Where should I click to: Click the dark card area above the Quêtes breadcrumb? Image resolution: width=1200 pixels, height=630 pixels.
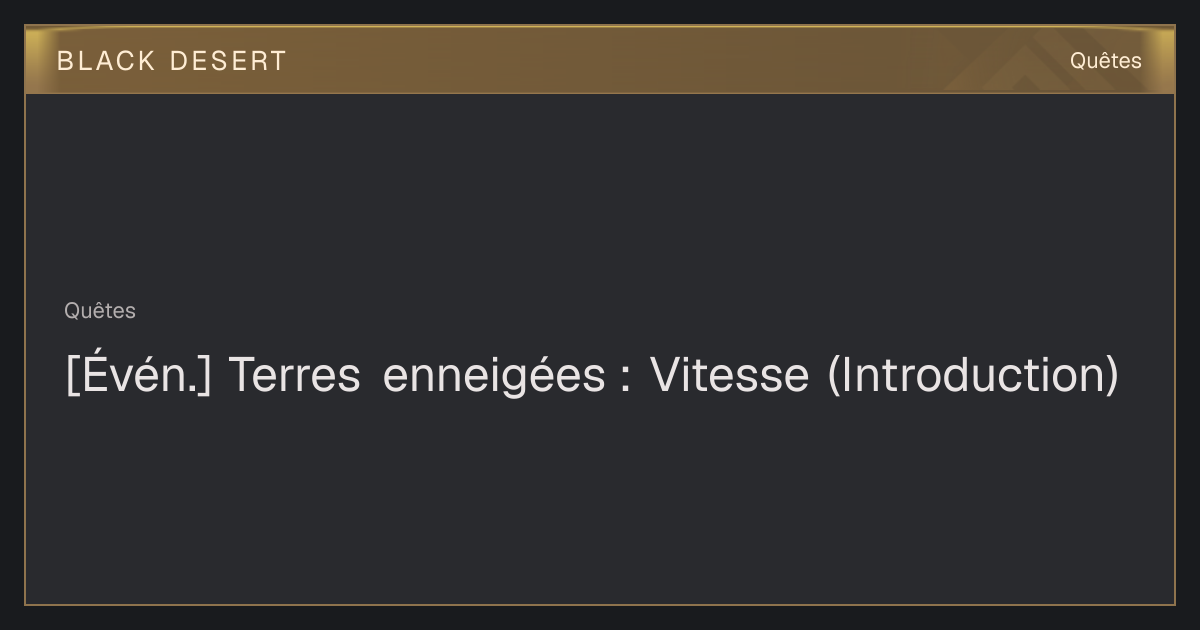tap(600, 195)
